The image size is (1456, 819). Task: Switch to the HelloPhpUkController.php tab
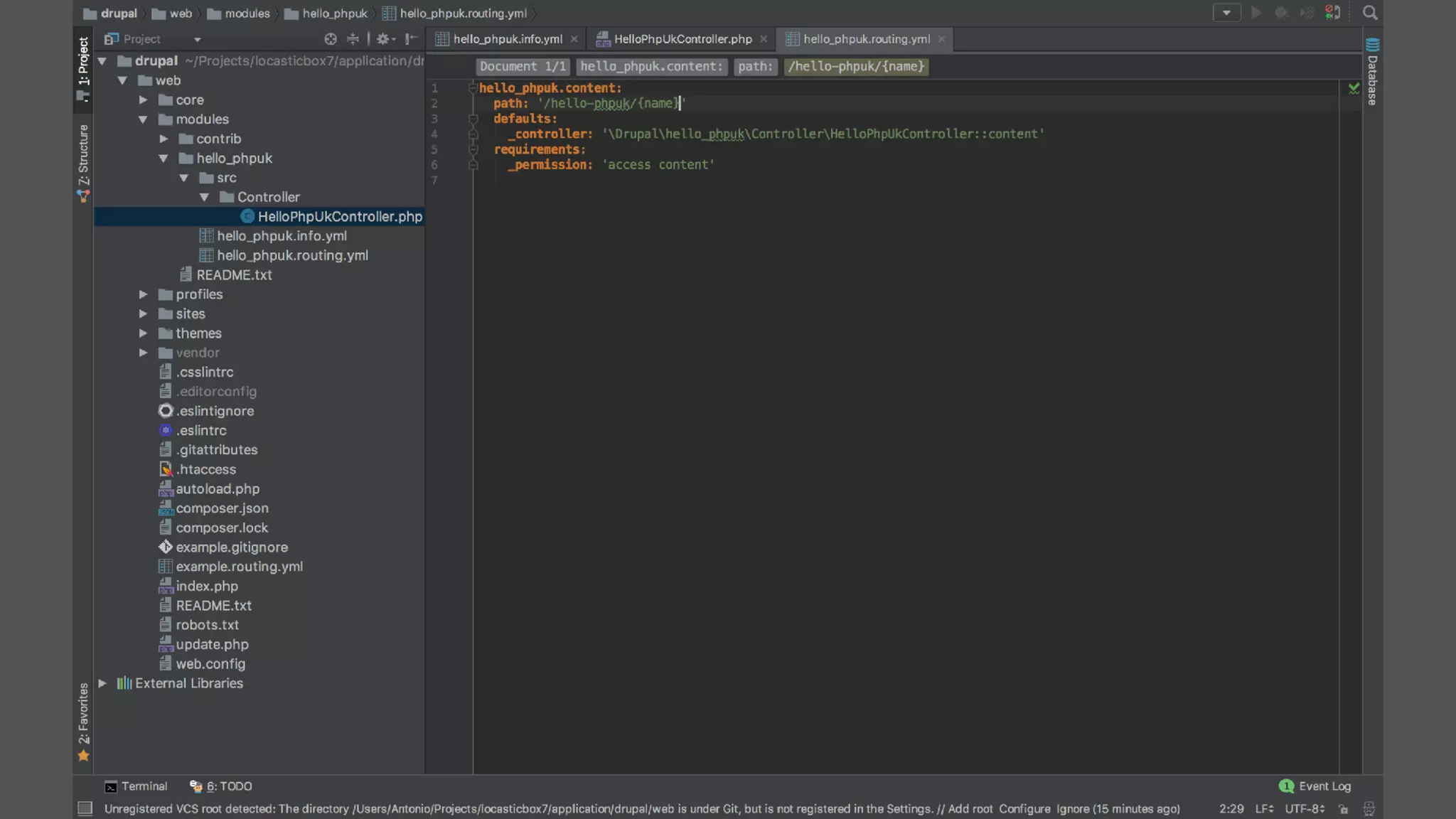click(682, 39)
